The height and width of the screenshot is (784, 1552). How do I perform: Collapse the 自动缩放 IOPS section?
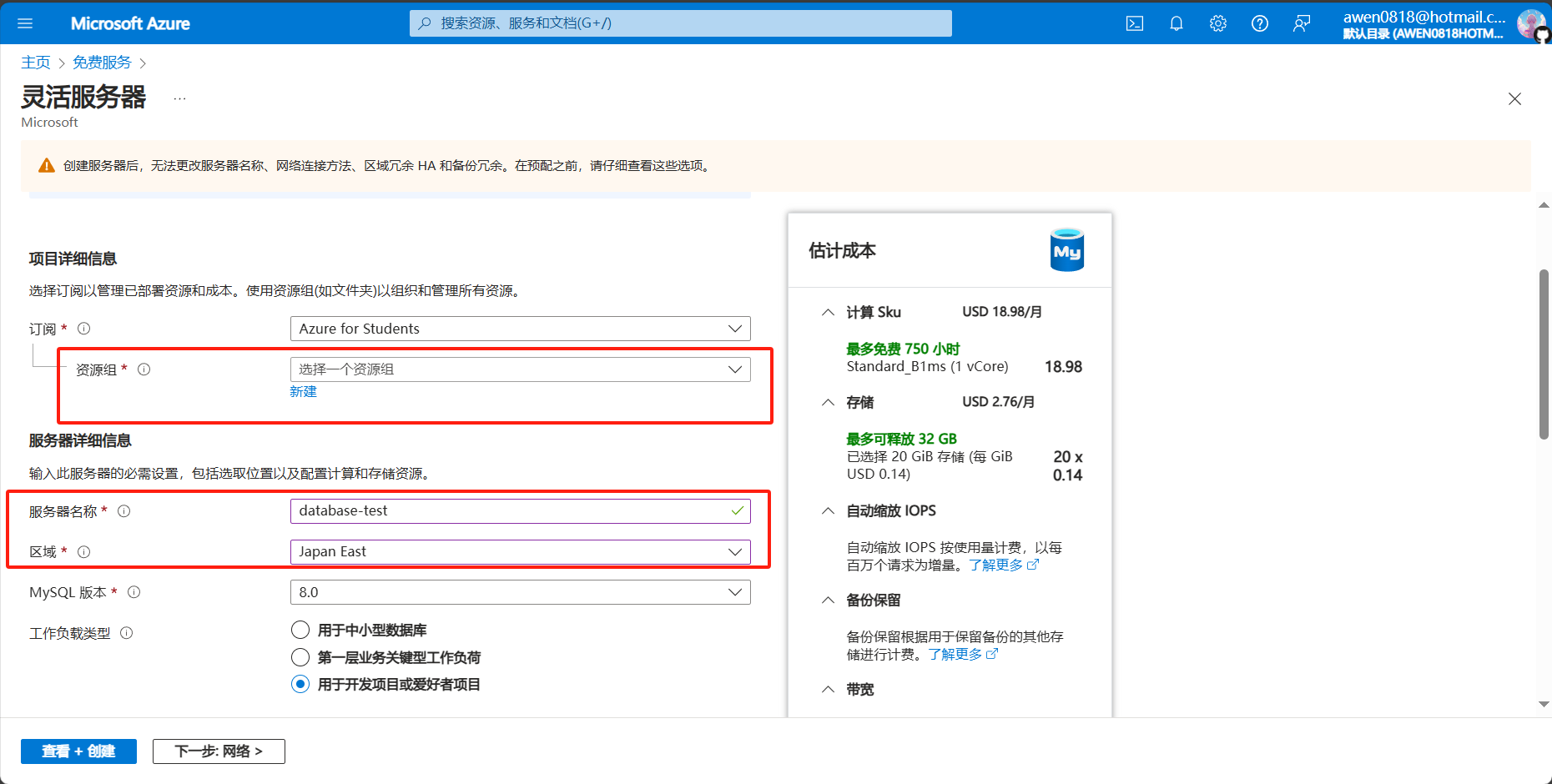[828, 510]
